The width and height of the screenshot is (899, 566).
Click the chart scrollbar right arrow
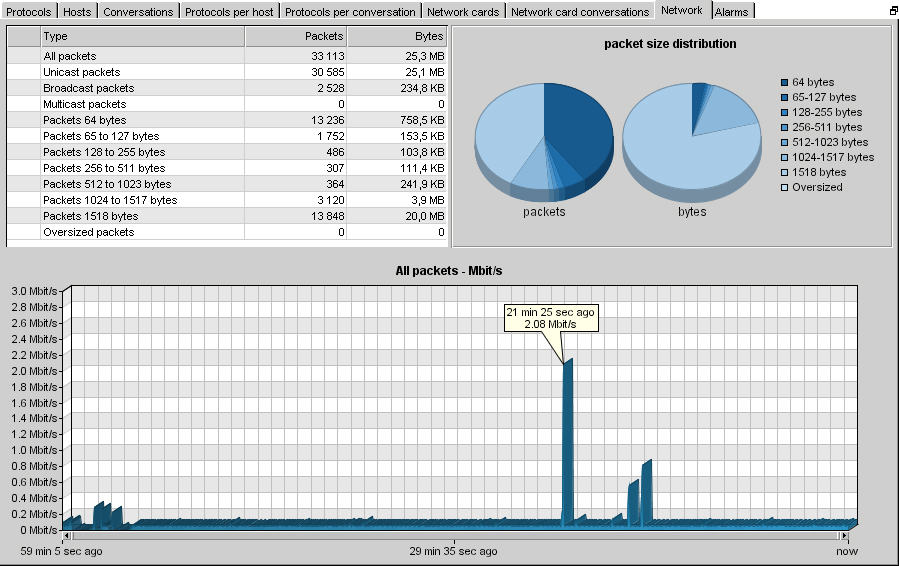(x=844, y=536)
